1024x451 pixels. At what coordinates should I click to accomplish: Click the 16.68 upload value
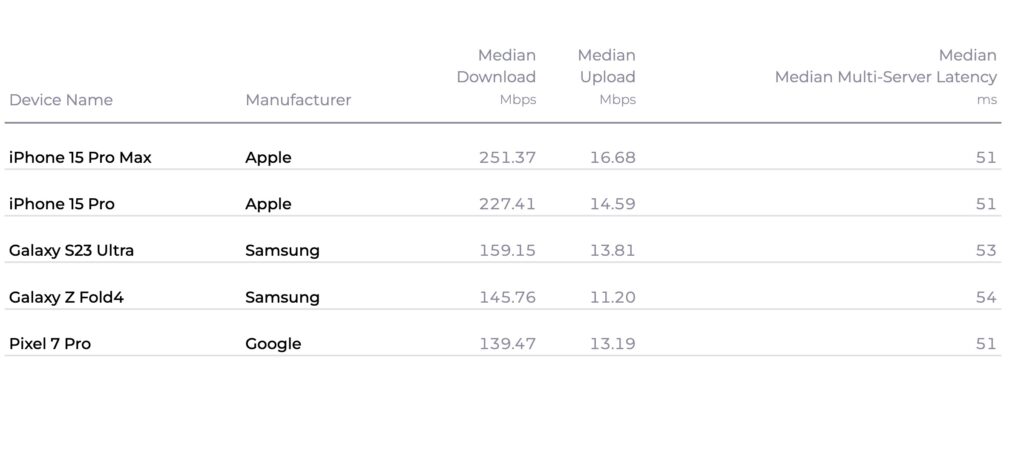tap(613, 157)
